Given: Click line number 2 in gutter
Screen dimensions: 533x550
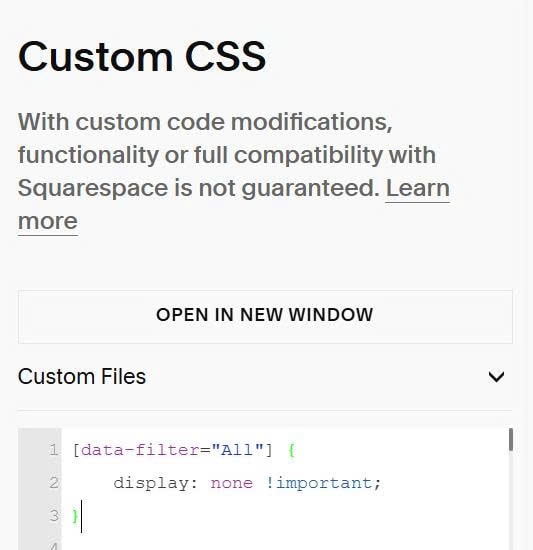Looking at the screenshot, I should click(54, 483).
